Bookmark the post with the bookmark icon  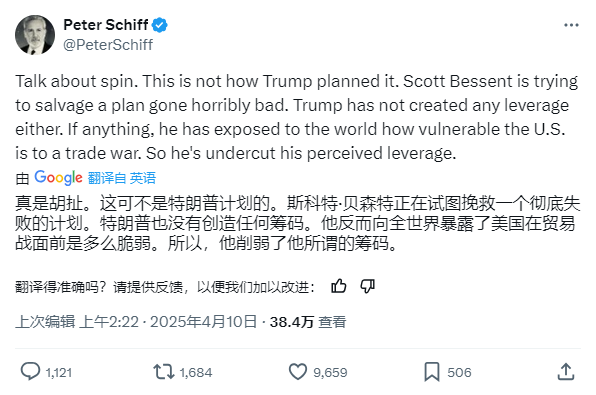[432, 372]
